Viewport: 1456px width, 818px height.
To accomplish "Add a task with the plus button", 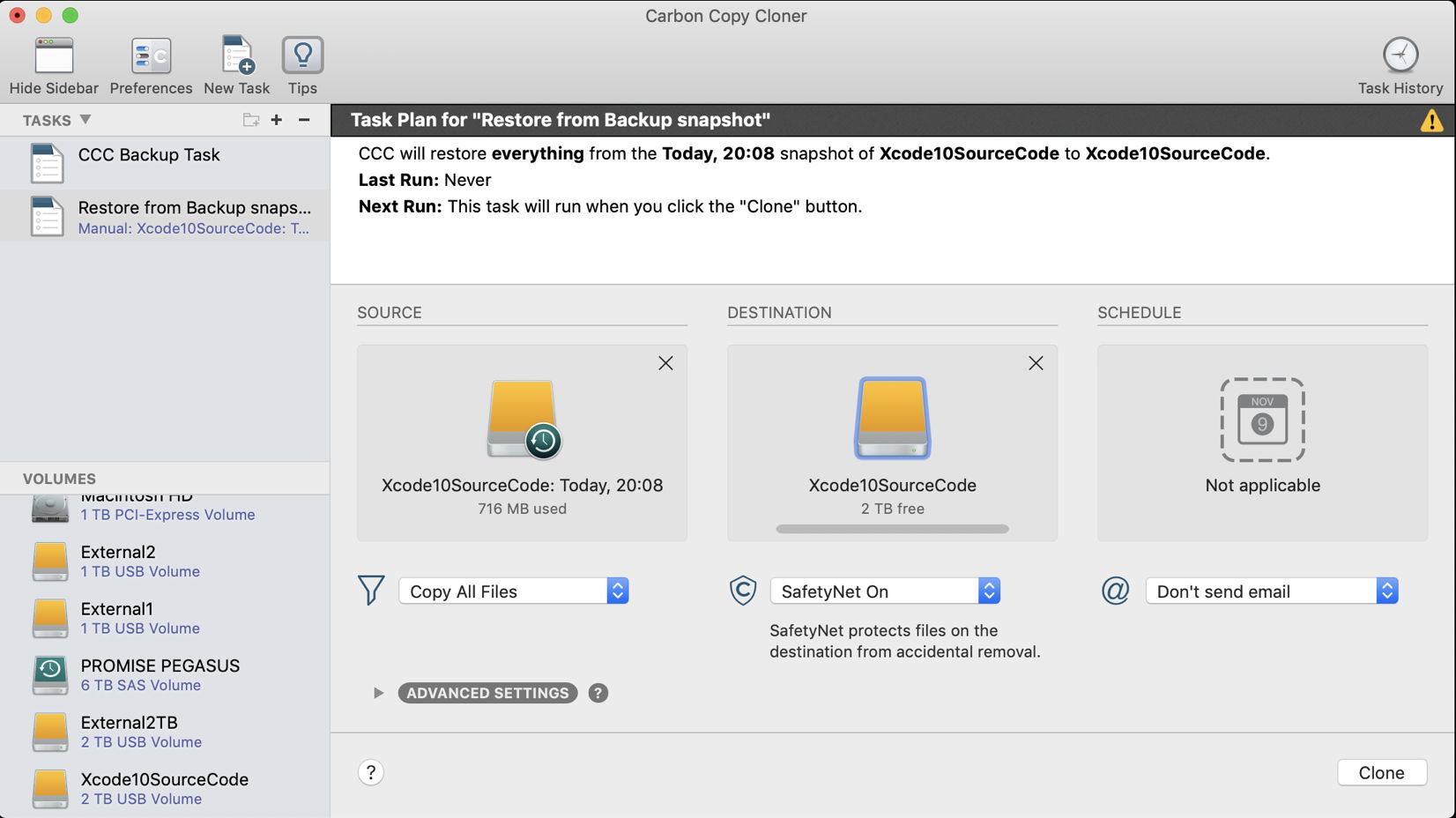I will point(277,120).
